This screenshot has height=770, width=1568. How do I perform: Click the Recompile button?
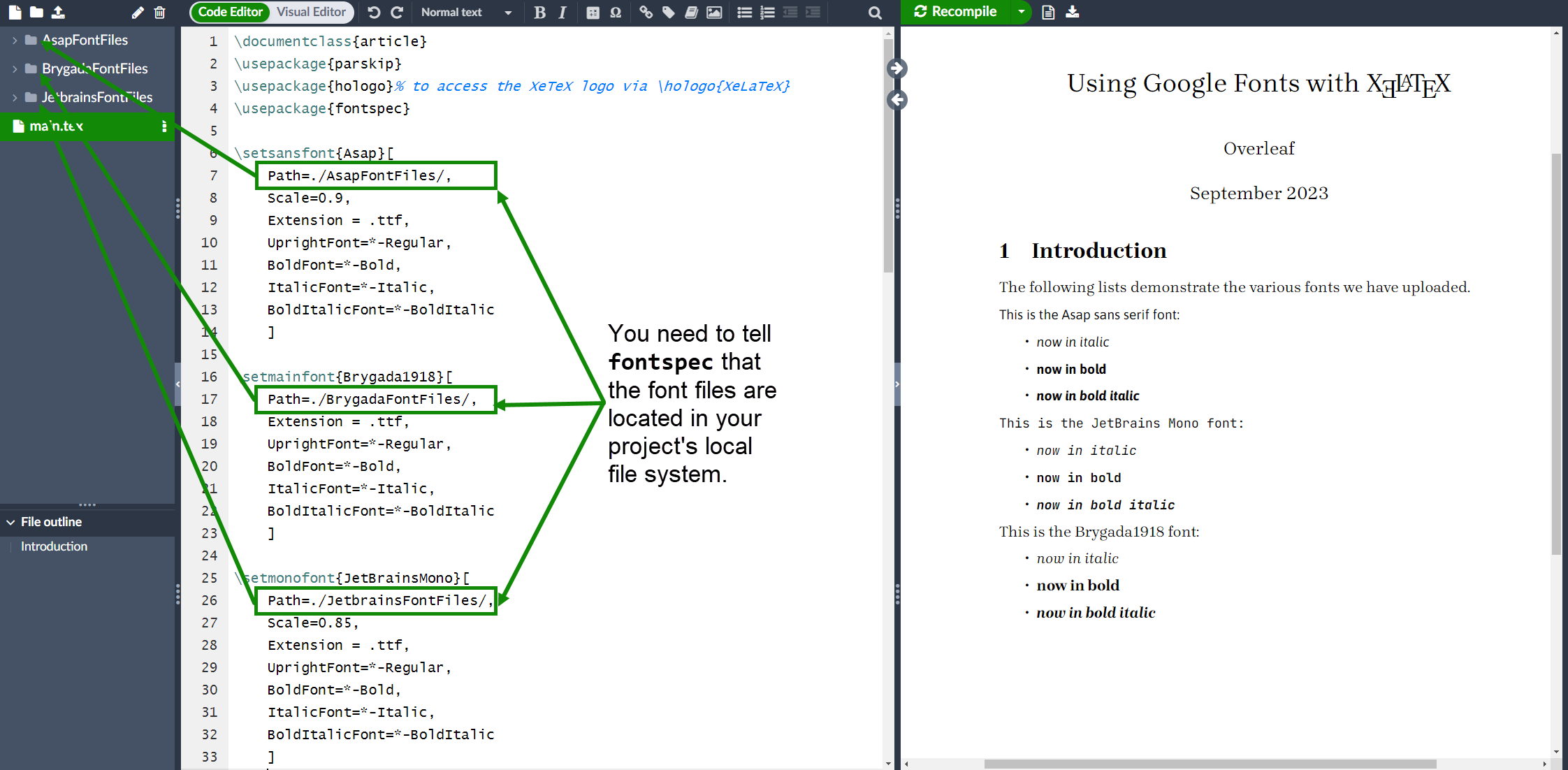(x=956, y=12)
